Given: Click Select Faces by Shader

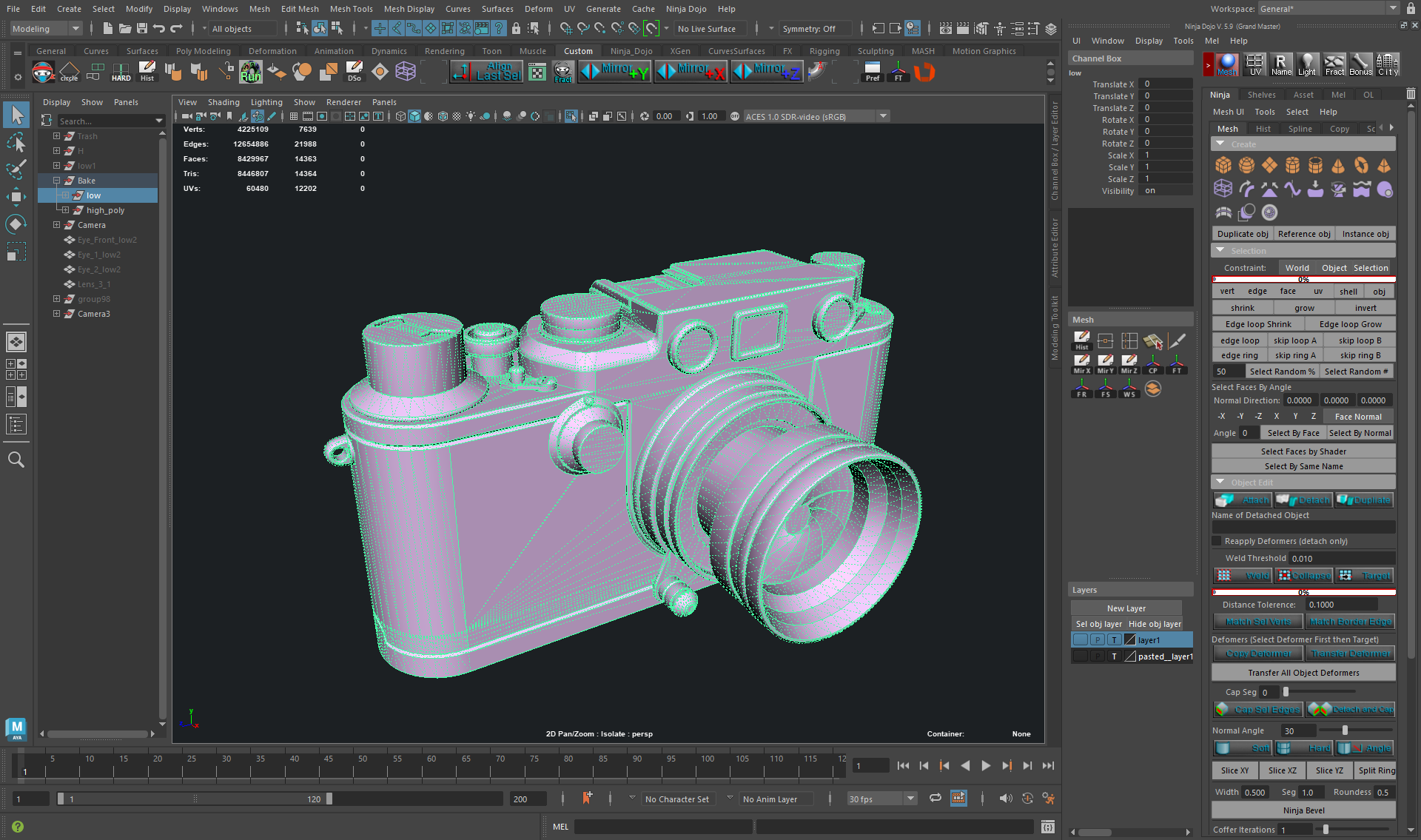Looking at the screenshot, I should [x=1303, y=451].
